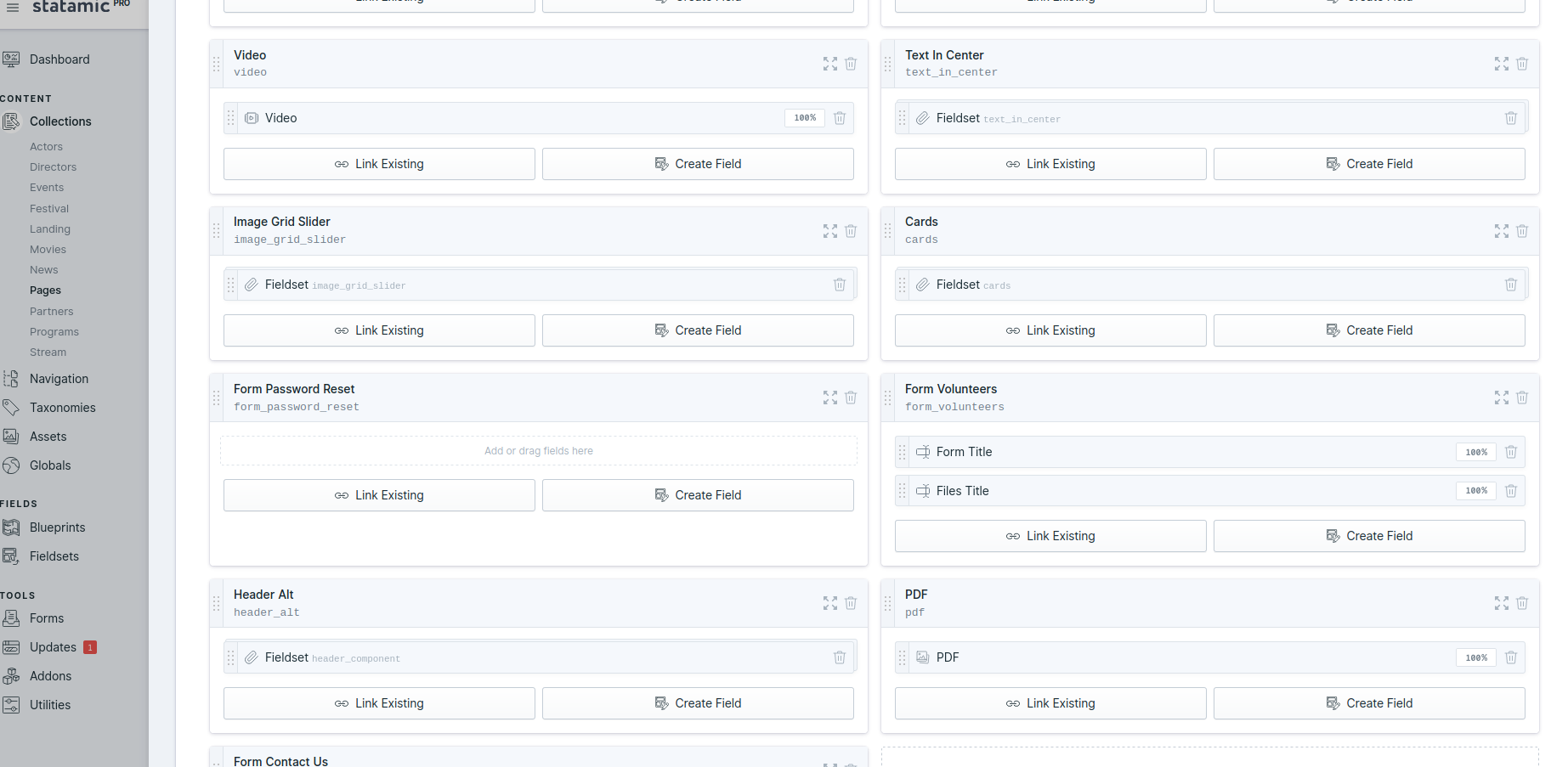This screenshot has height=767, width=1568.
Task: Expand the Video section
Action: point(830,64)
